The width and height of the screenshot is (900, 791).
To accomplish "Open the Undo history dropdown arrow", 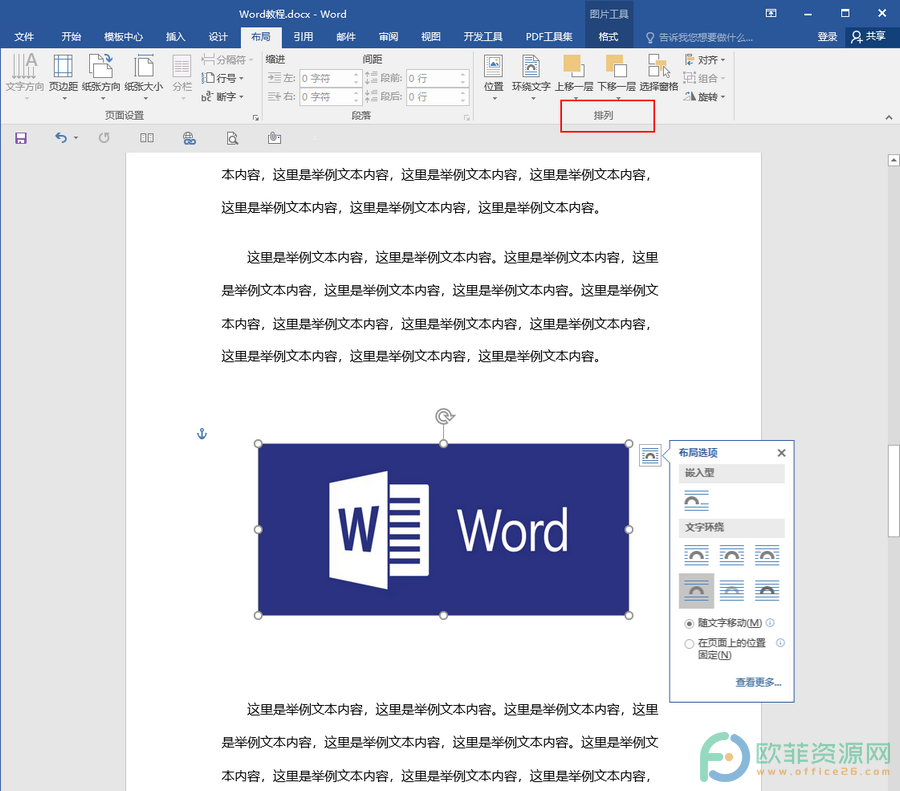I will (76, 138).
